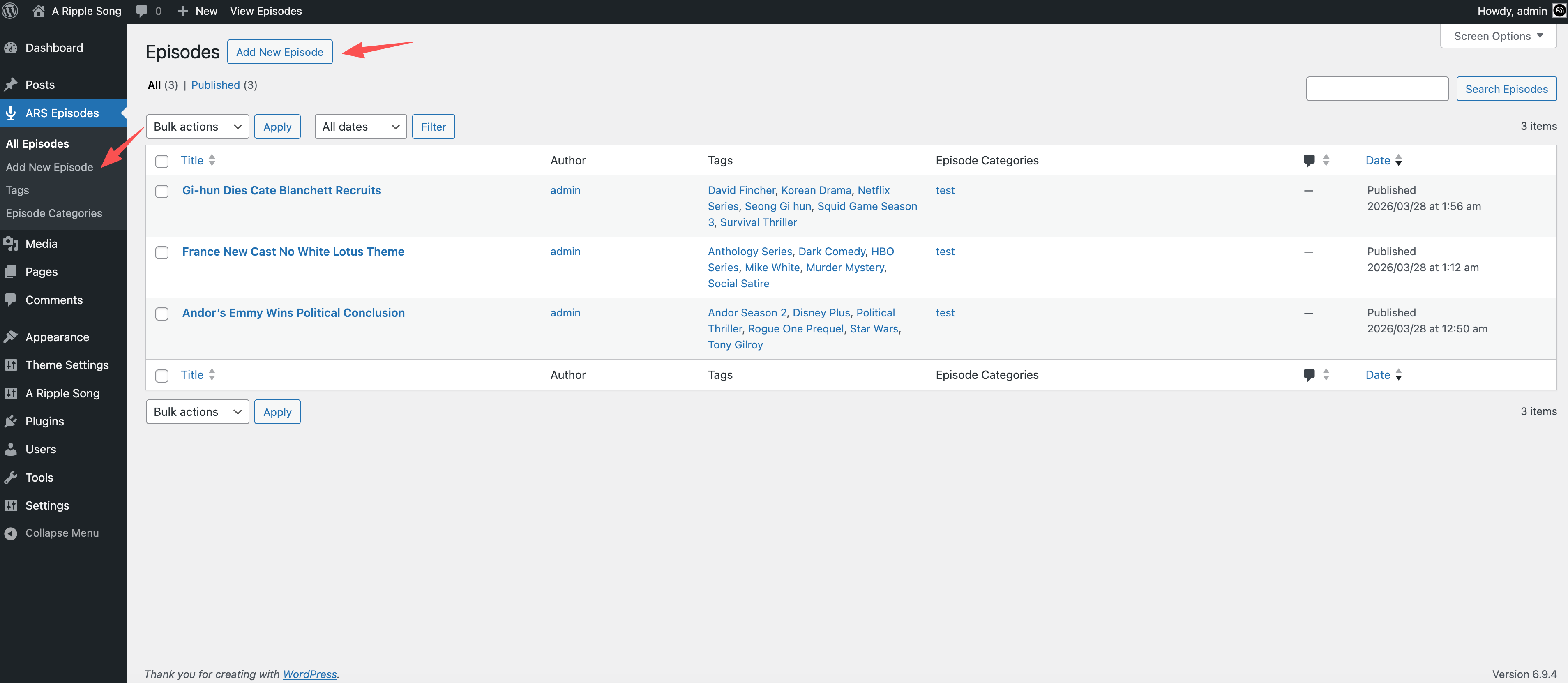The image size is (1568, 683).
Task: Check the France New Cast episode row
Action: (x=161, y=253)
